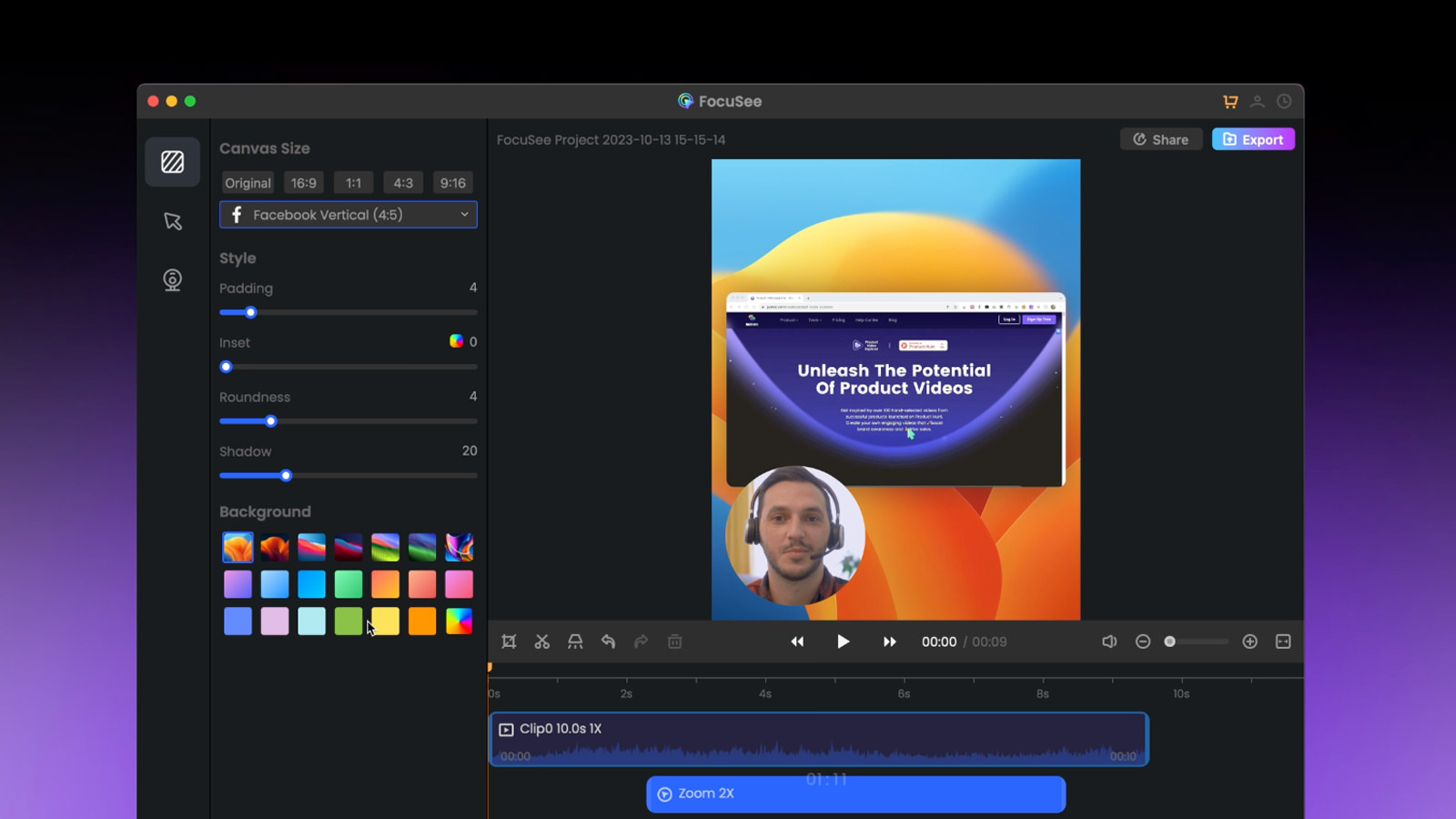Select the Zoom 2X timeline clip
Viewport: 1456px width, 819px height.
point(855,794)
